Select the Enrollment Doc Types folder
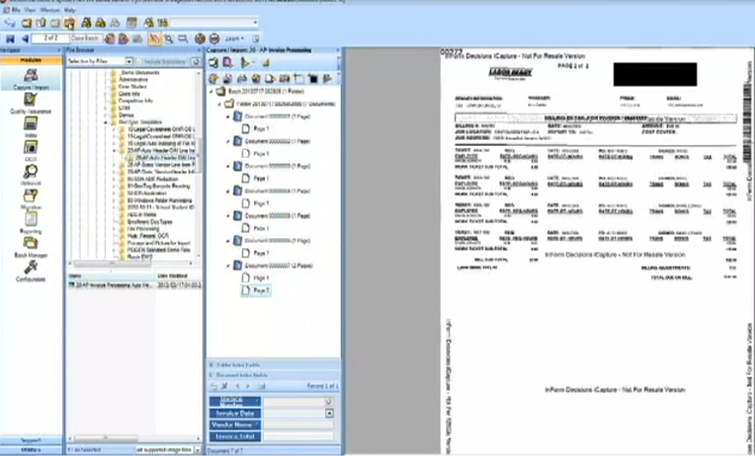Viewport: 755px width, 456px height. click(x=150, y=222)
